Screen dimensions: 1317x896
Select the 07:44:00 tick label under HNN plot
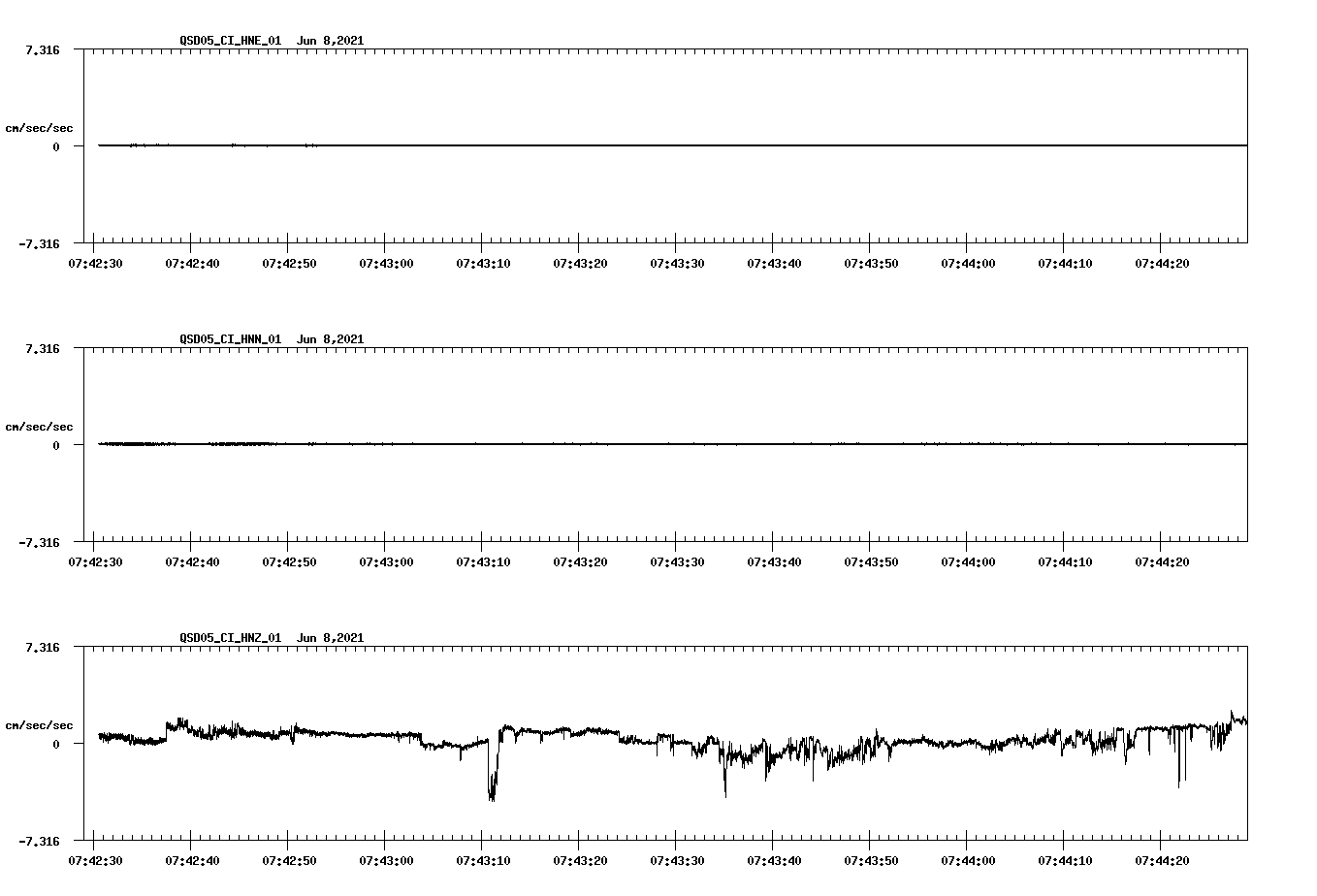[968, 561]
